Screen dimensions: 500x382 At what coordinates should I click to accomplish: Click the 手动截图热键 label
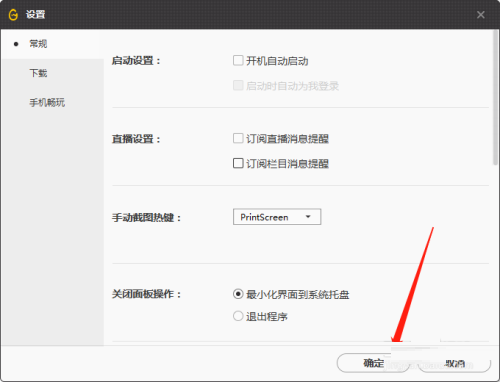146,218
